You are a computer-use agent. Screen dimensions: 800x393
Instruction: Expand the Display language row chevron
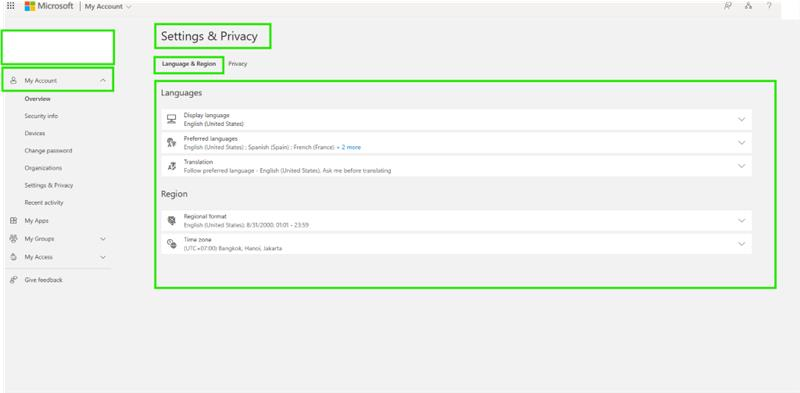click(741, 119)
